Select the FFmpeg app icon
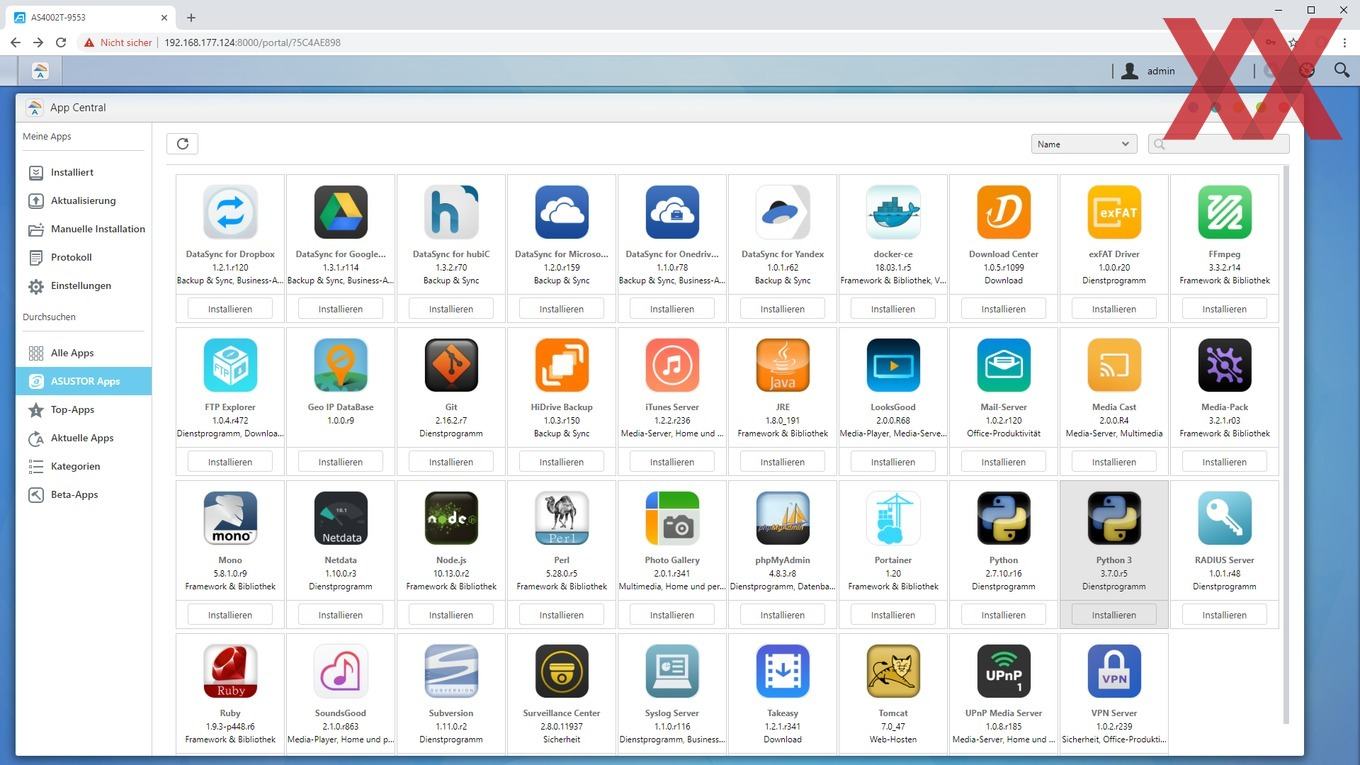 1224,212
